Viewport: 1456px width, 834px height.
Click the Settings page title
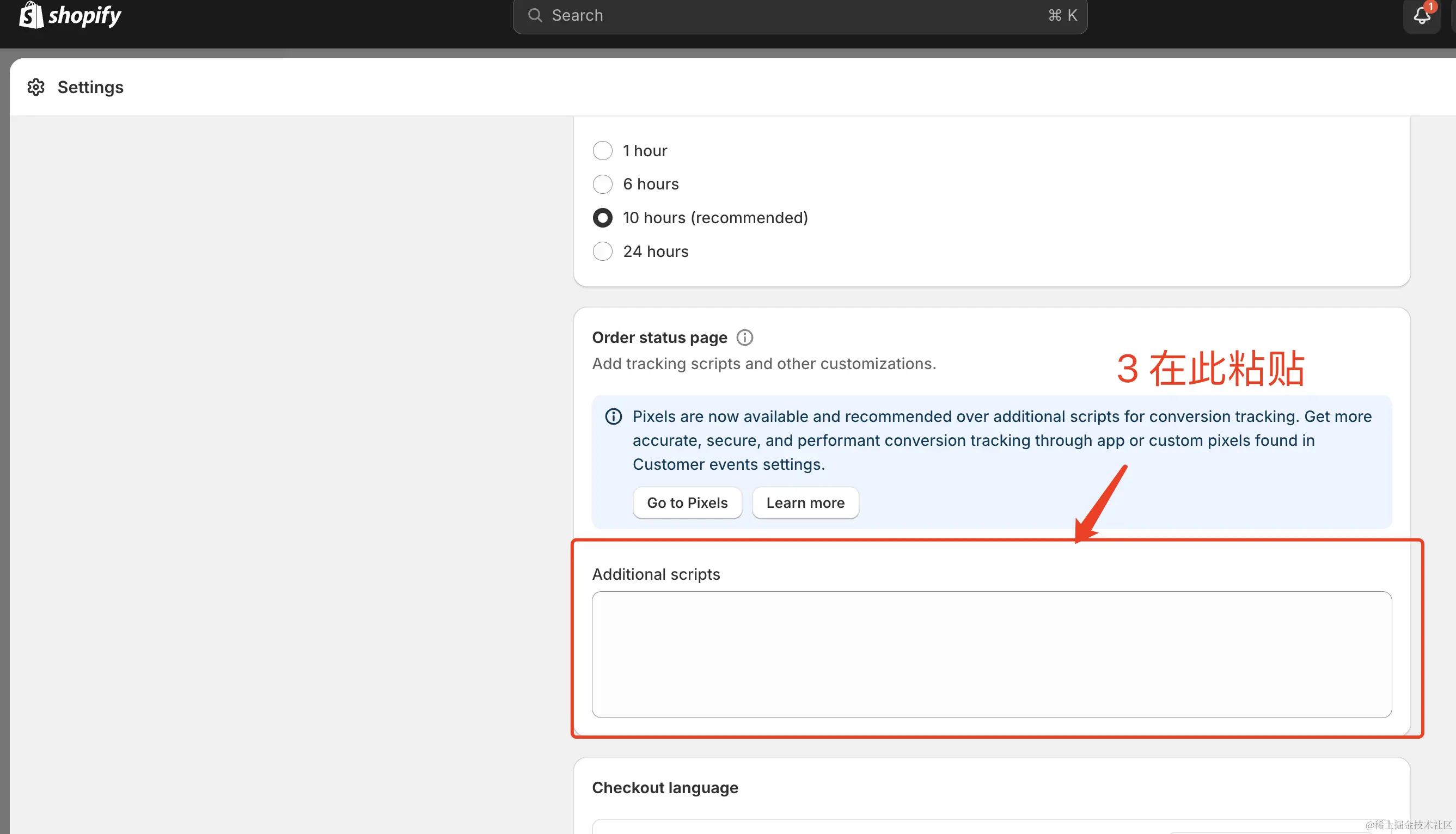click(x=90, y=87)
